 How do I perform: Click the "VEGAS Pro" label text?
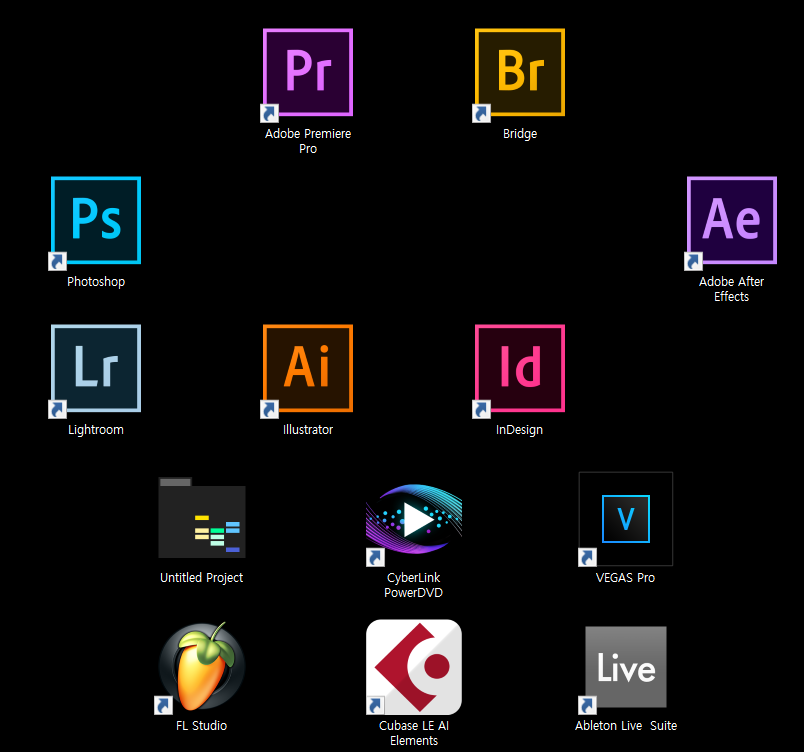[x=626, y=578]
